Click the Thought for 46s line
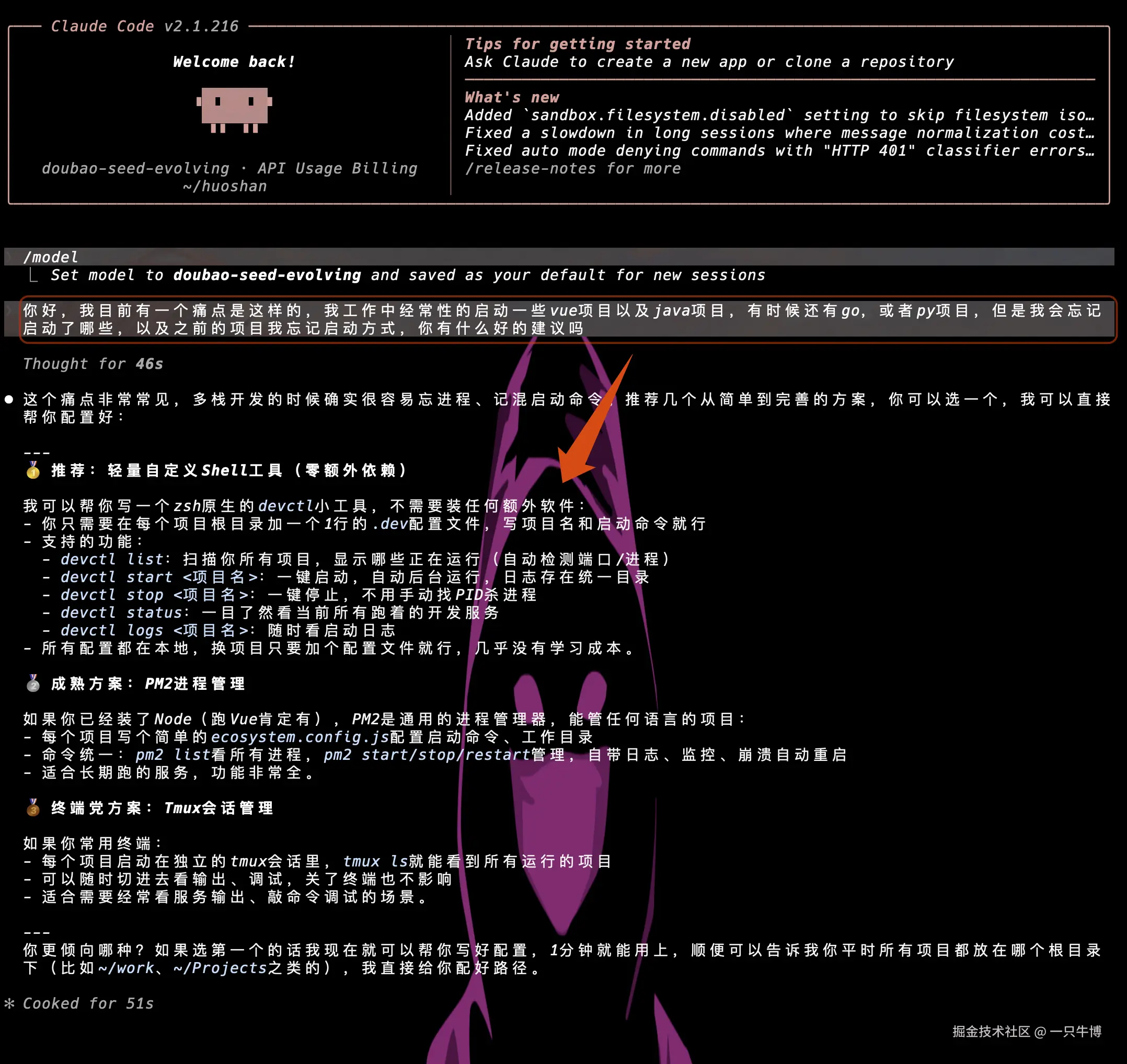Viewport: 1127px width, 1064px height. pos(93,364)
